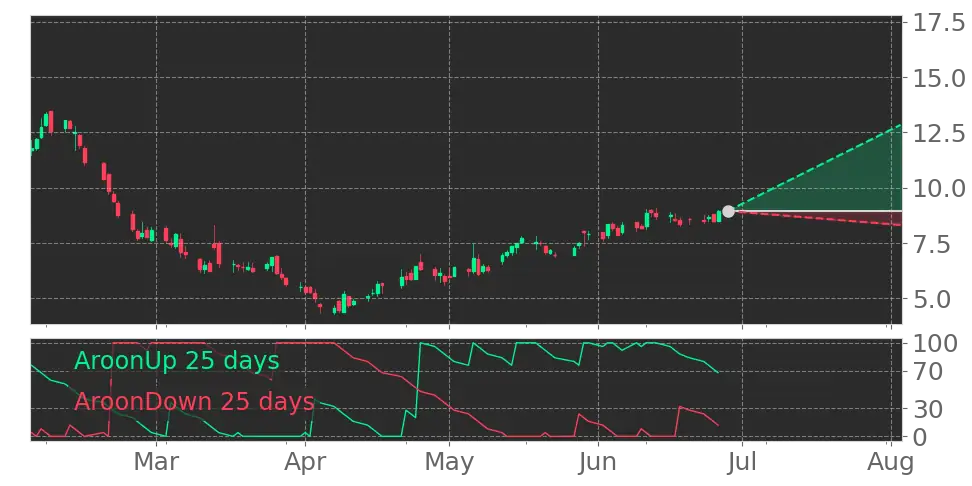Click the 0 Aroon axis label

tap(918, 437)
